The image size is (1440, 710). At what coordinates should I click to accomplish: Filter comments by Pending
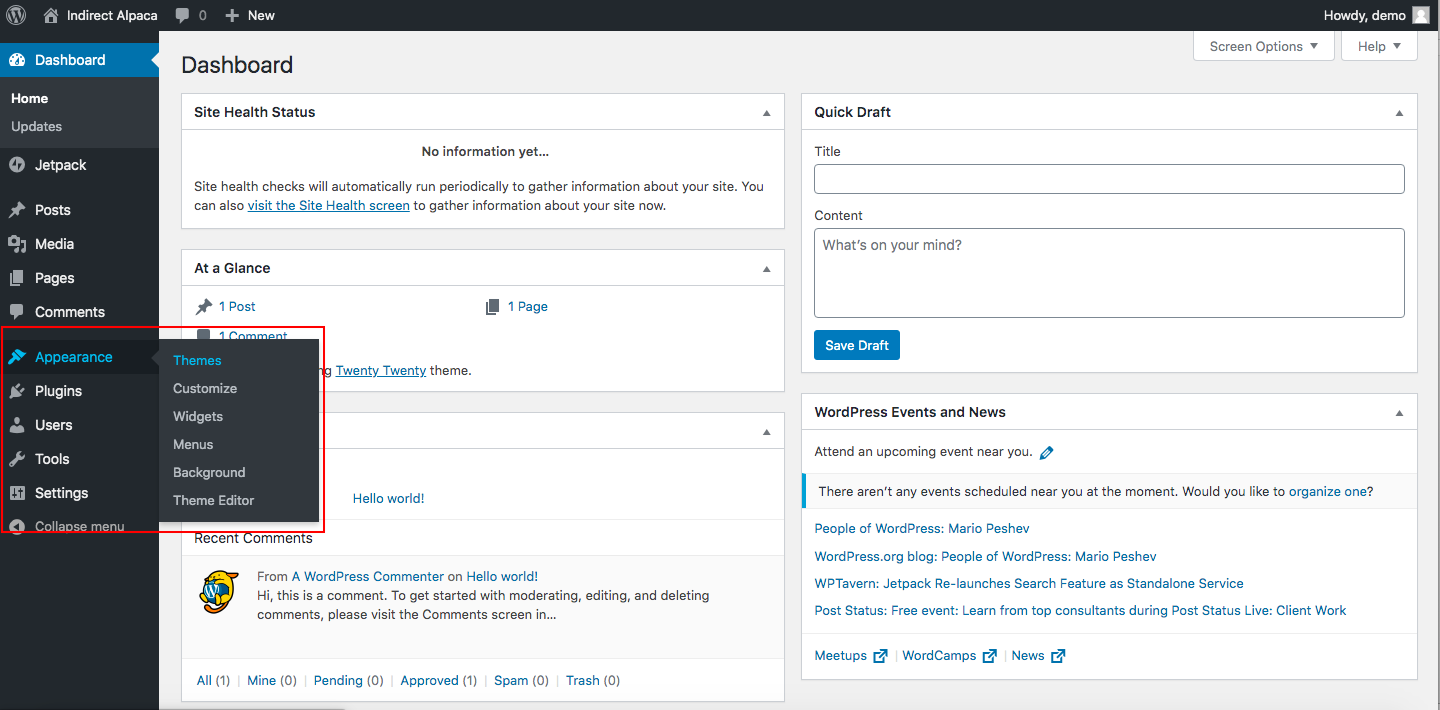point(338,680)
